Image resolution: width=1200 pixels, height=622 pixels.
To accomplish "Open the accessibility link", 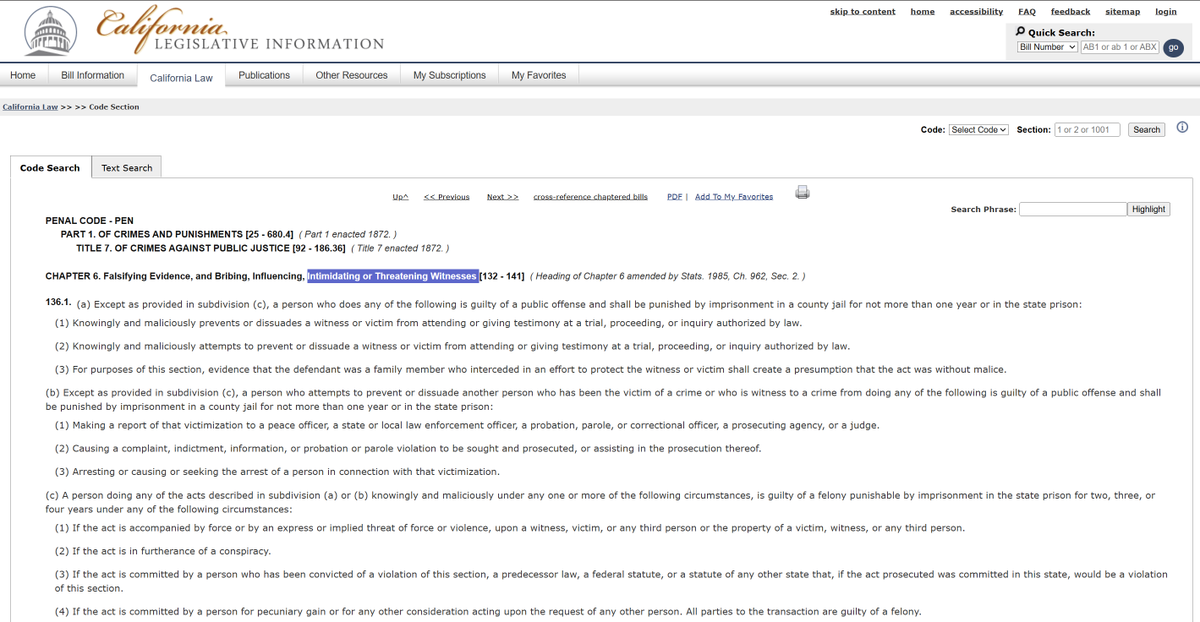I will (x=976, y=12).
